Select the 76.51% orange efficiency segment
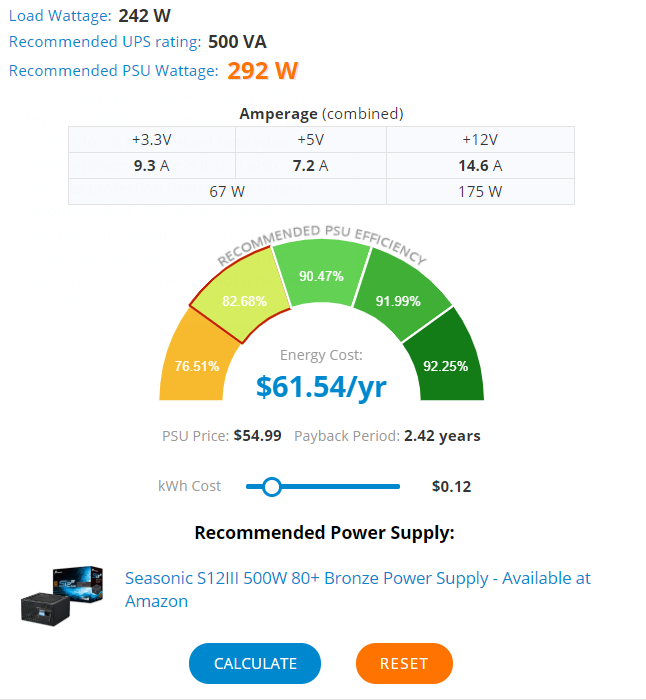 click(196, 365)
